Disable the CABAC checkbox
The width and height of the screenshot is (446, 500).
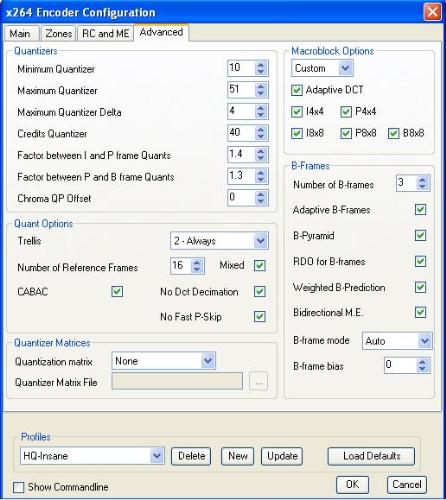click(x=117, y=291)
